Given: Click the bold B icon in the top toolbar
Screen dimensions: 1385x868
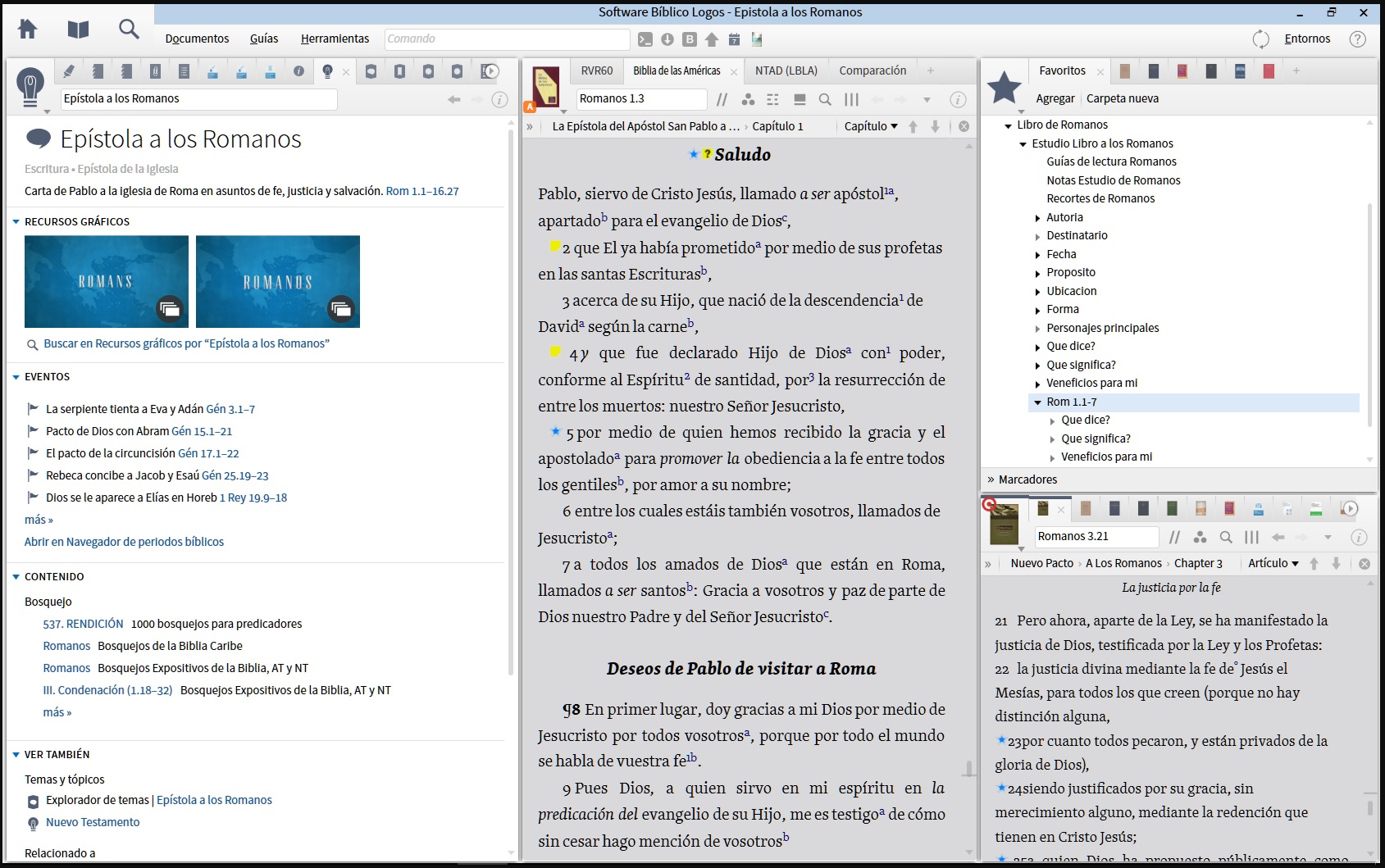Looking at the screenshot, I should (690, 39).
